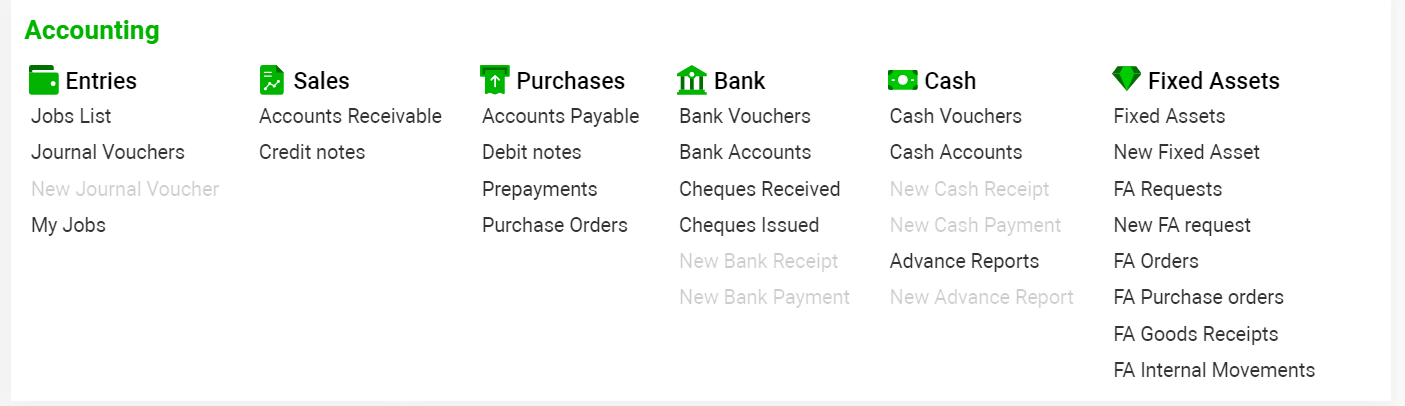Screen dimensions: 1405x406
Task: Open FA Goods Receipts
Action: 1196,334
